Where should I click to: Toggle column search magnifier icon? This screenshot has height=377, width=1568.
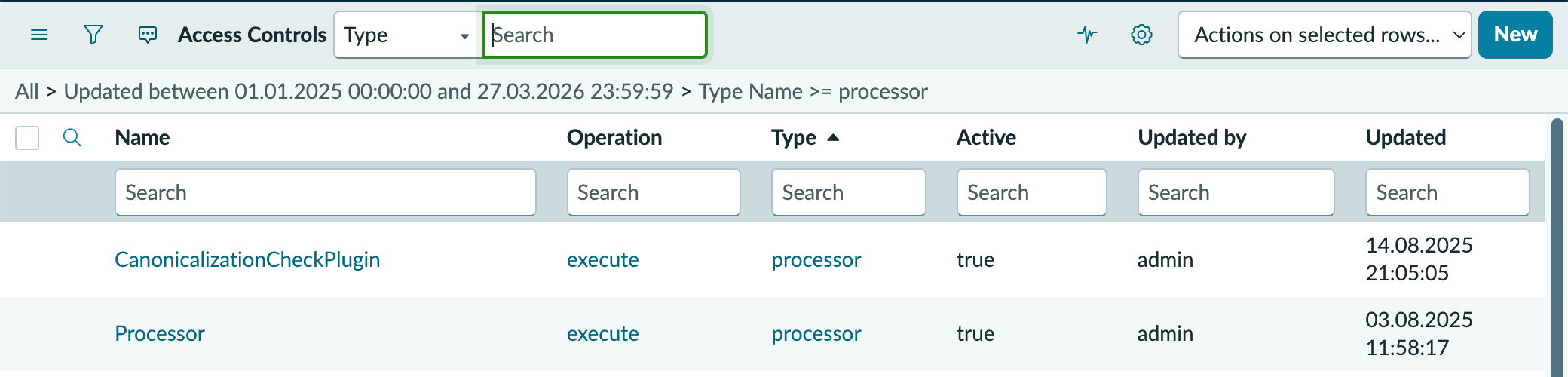point(72,137)
